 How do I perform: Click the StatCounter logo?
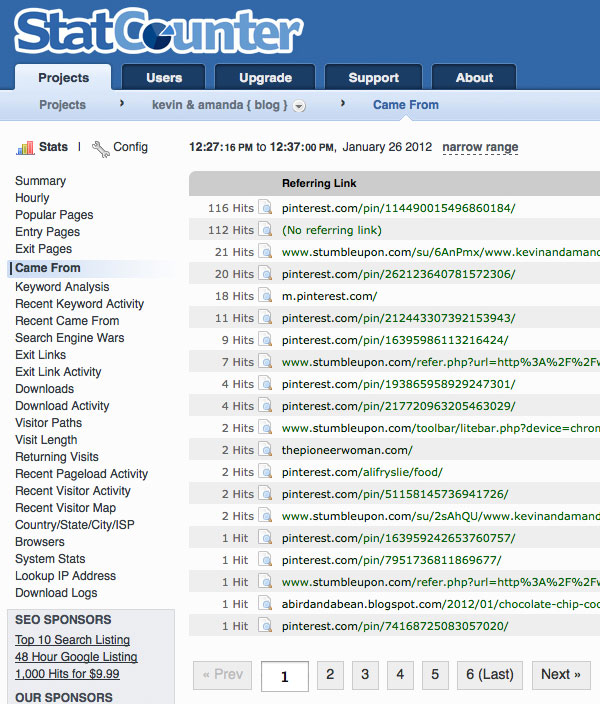click(x=159, y=31)
